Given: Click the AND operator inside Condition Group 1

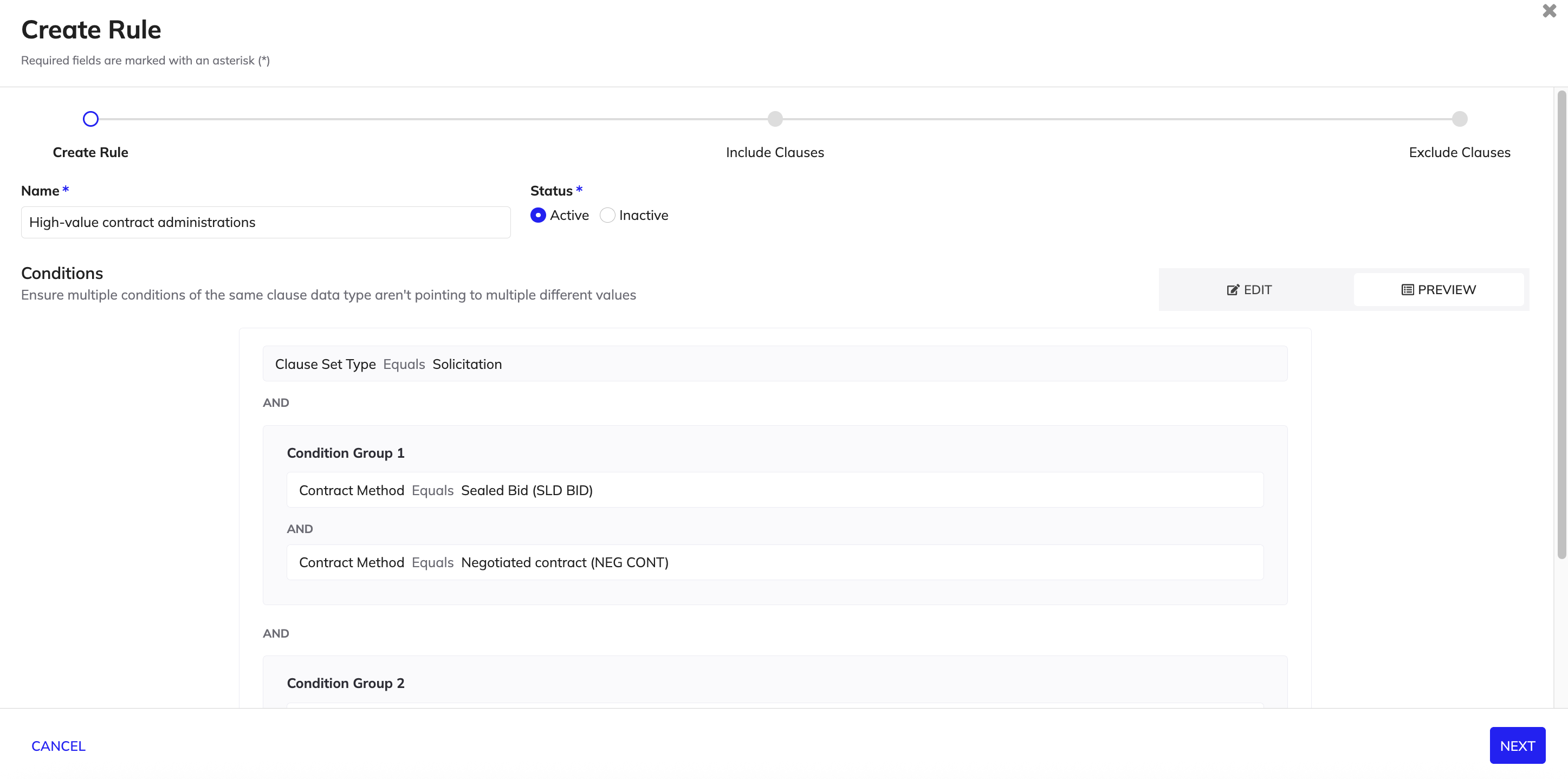Looking at the screenshot, I should coord(300,529).
